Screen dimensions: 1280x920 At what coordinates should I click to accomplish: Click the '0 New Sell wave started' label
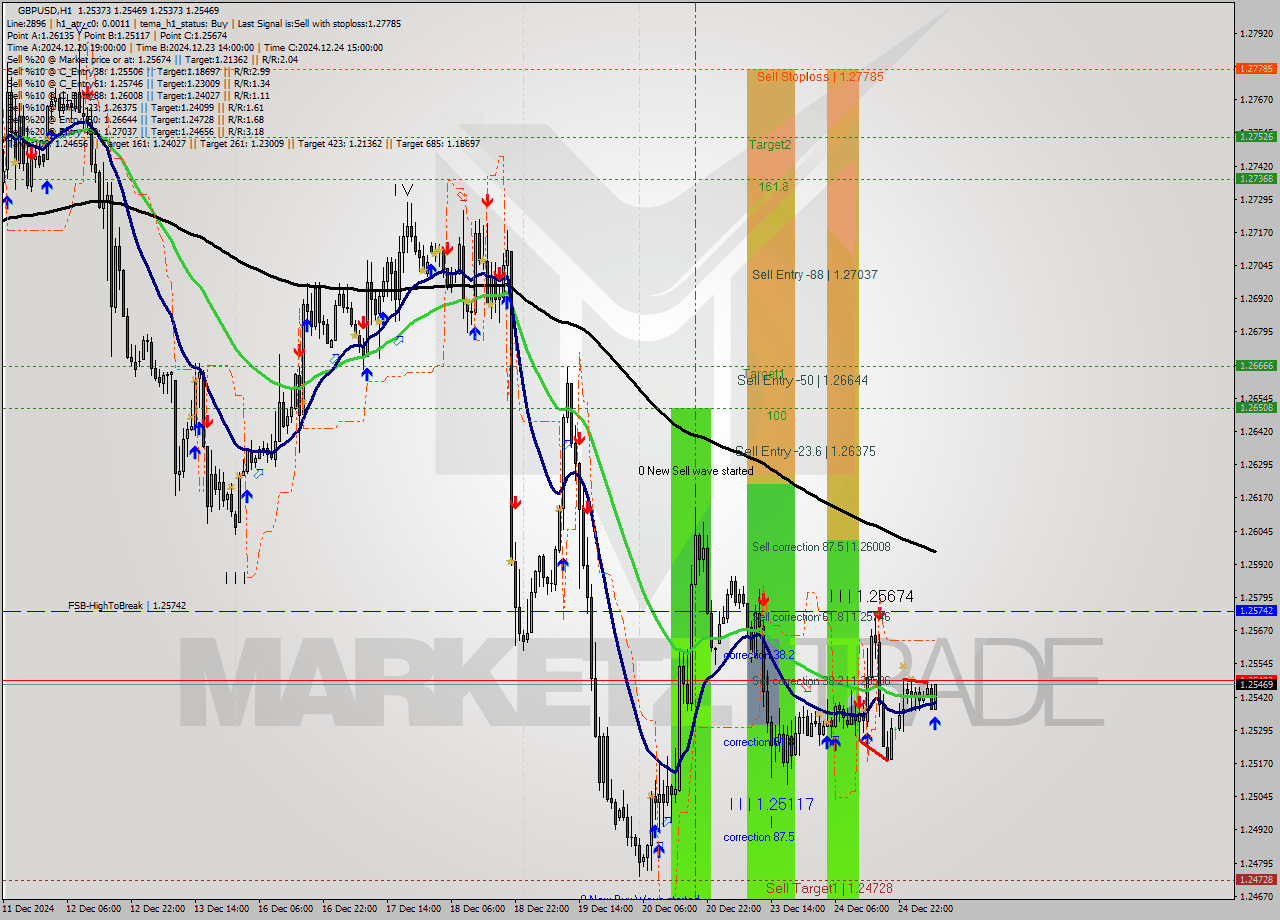[696, 471]
